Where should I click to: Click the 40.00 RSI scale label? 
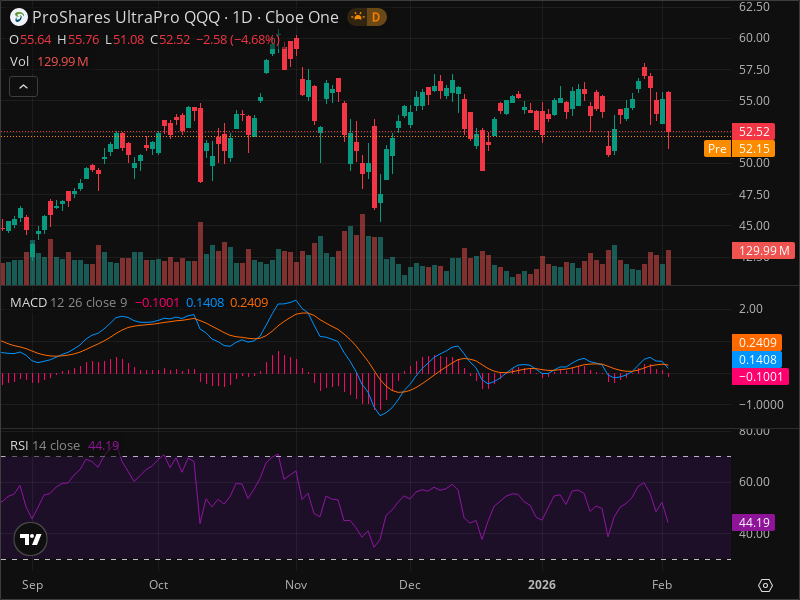[x=754, y=534]
